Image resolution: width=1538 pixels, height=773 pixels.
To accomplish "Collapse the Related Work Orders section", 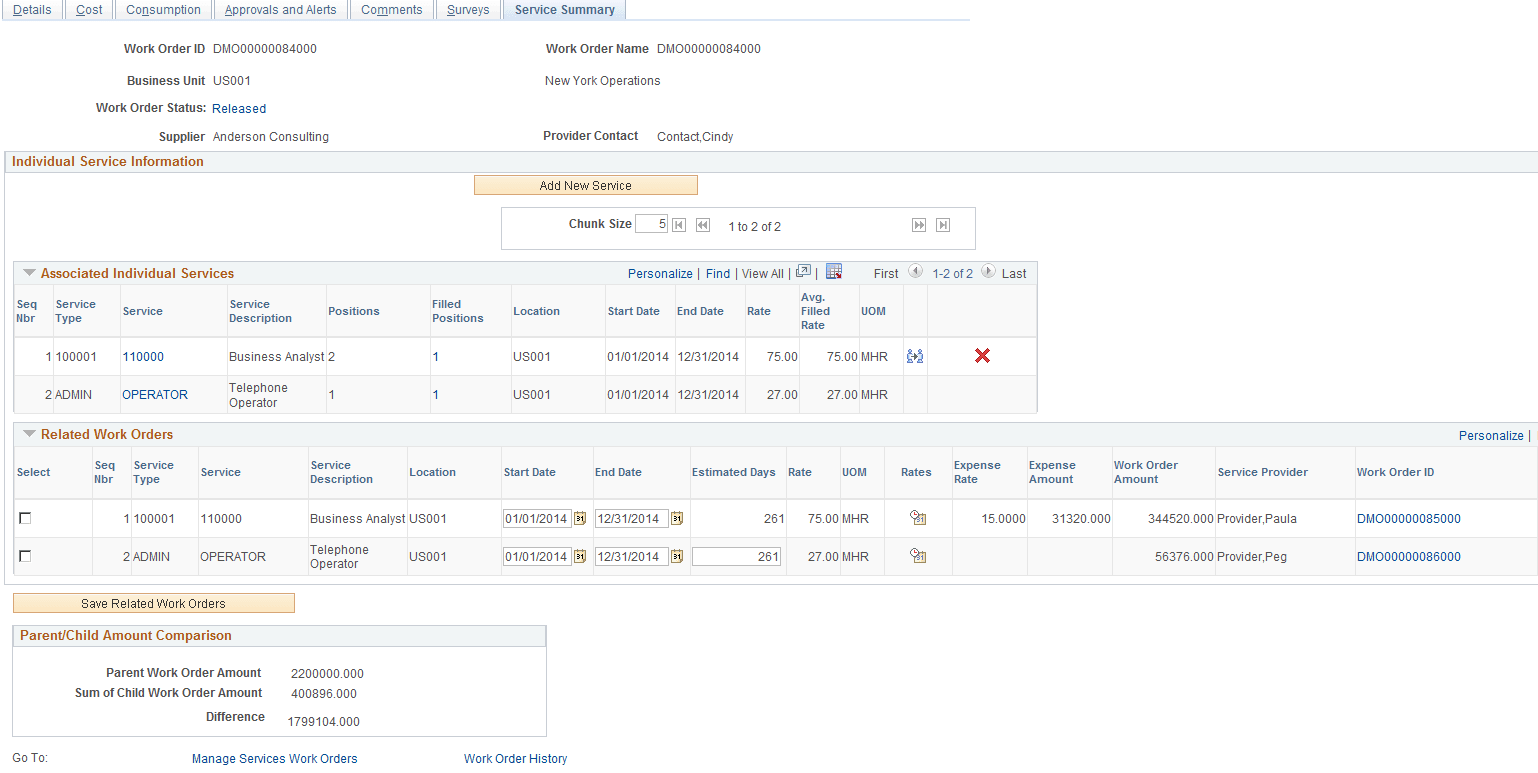I will 29,434.
